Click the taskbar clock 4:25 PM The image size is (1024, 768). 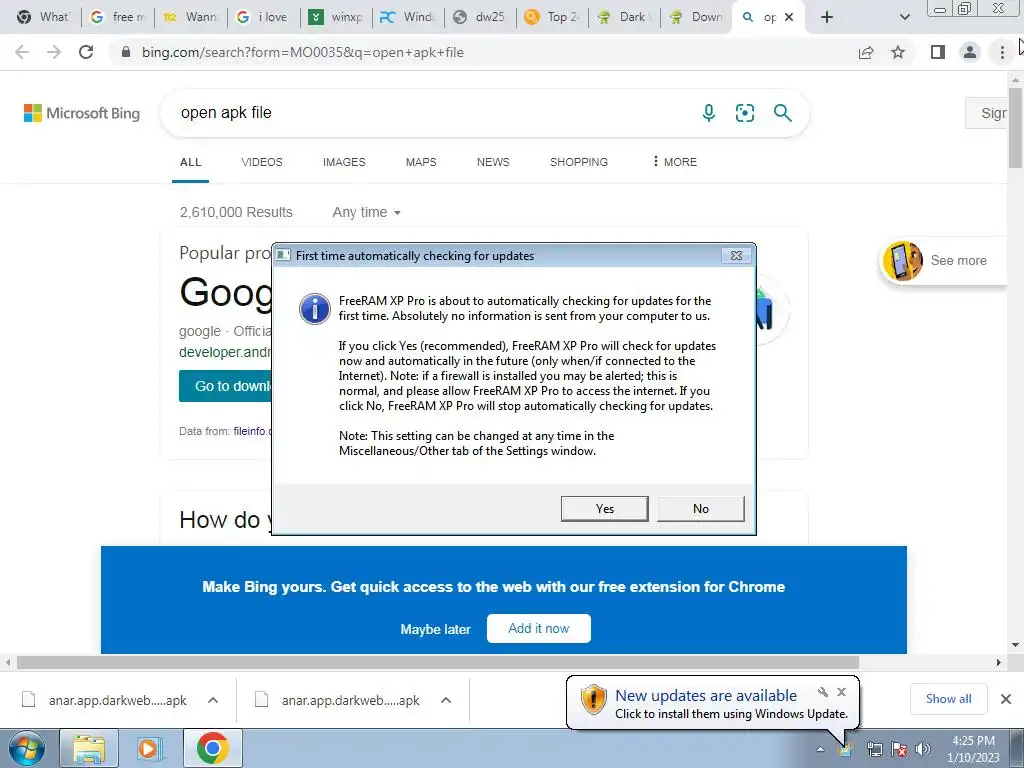tap(973, 741)
